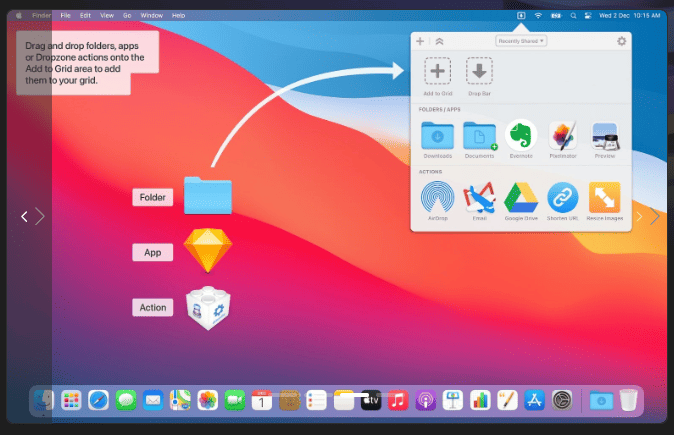The height and width of the screenshot is (435, 674).
Task: Open Safari from the Dock
Action: (x=98, y=401)
